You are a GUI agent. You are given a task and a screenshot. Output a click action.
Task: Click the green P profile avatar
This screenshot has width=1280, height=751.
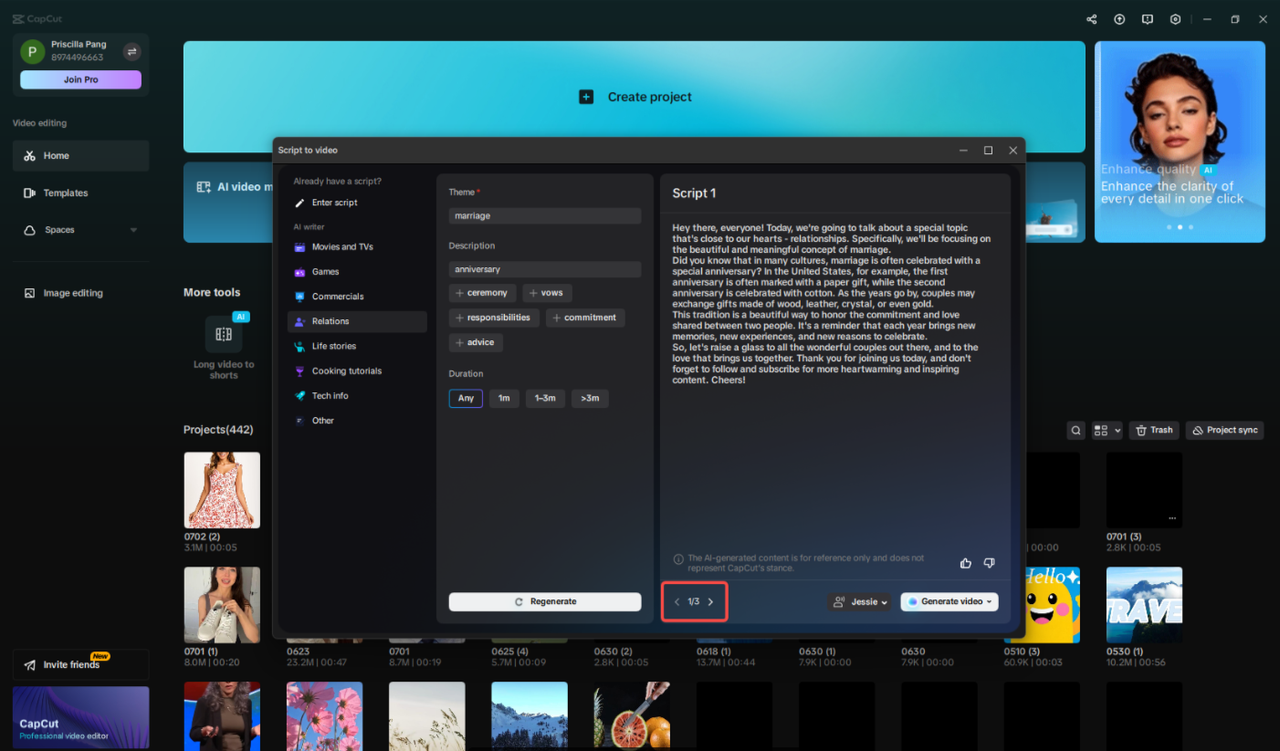click(x=32, y=51)
